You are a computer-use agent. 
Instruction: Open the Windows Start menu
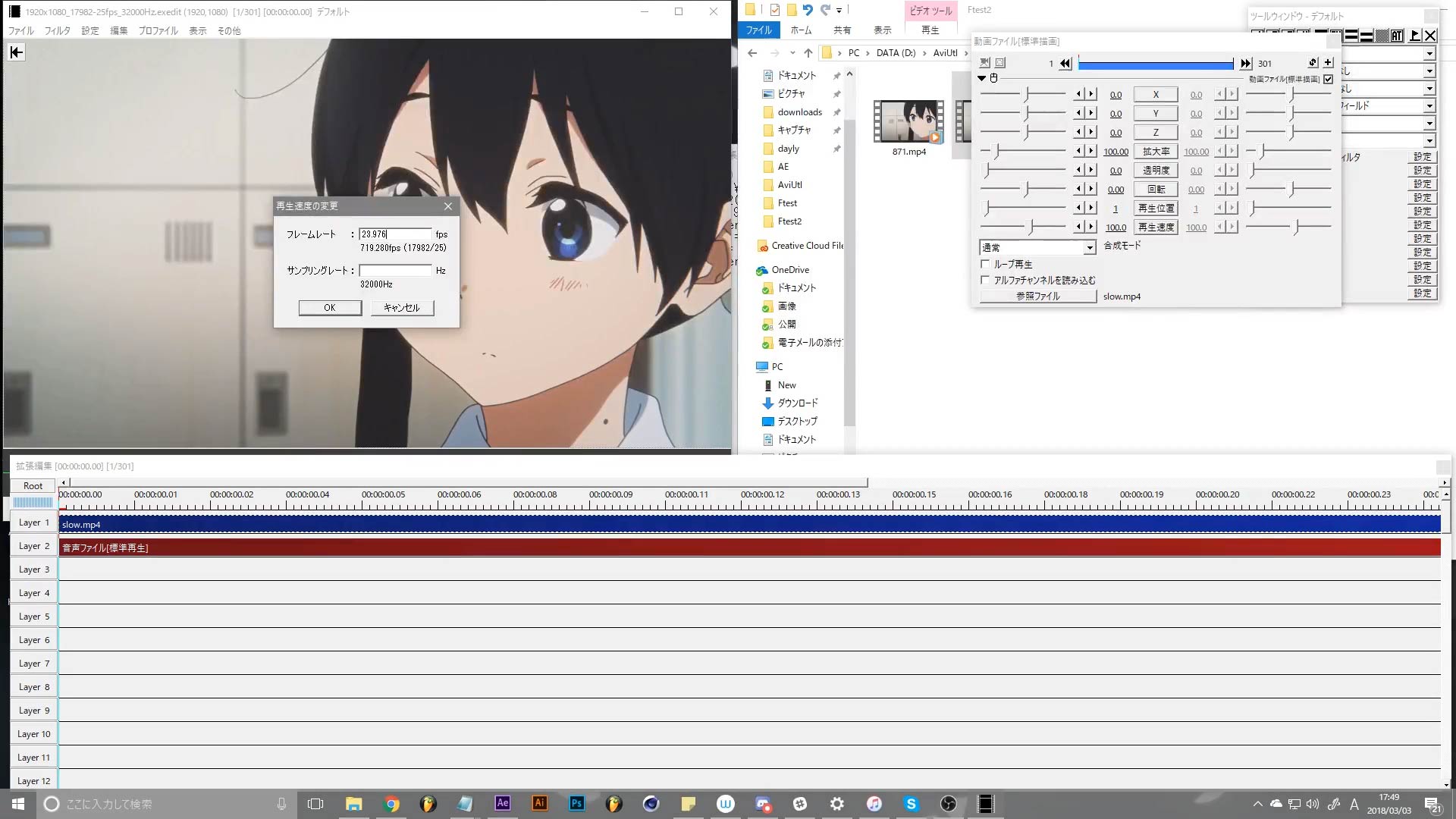coord(18,804)
